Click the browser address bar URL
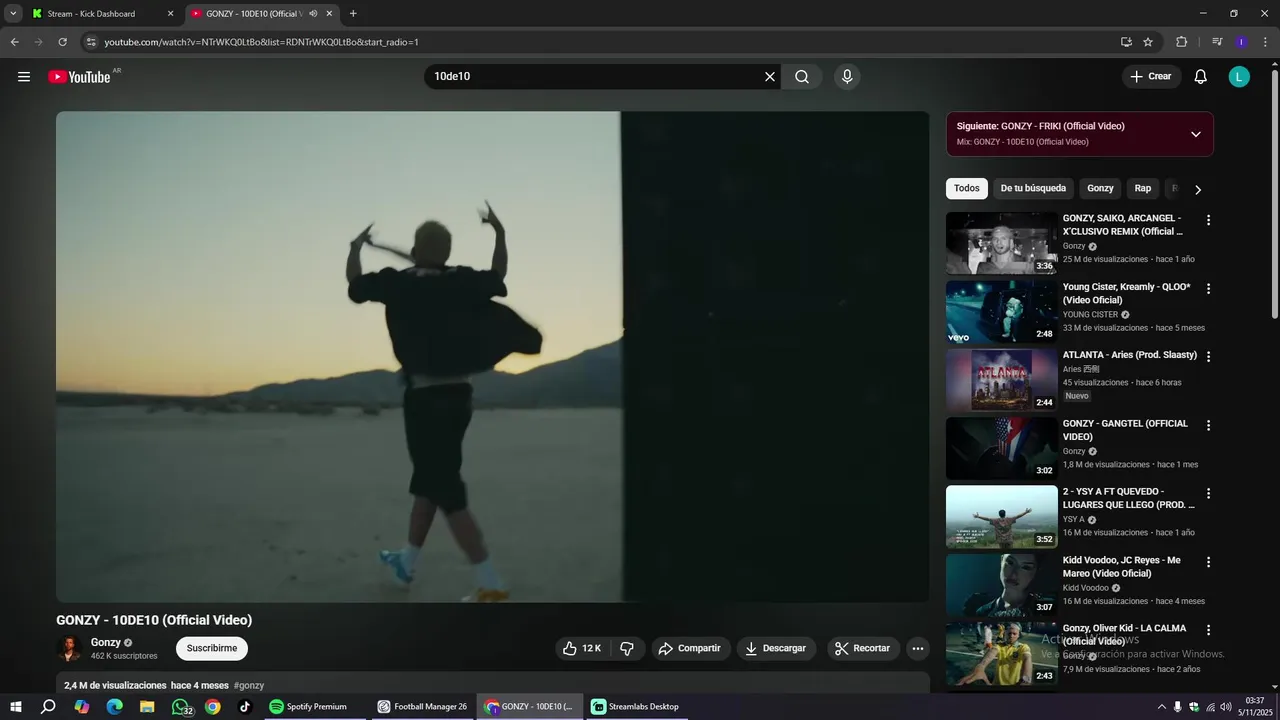Viewport: 1280px width, 720px height. click(262, 42)
